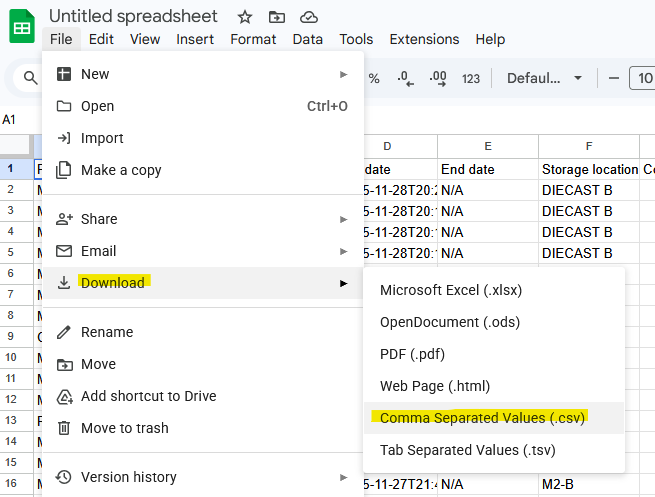Select Add shortcut to Drive
This screenshot has height=497, width=655.
click(203, 396)
